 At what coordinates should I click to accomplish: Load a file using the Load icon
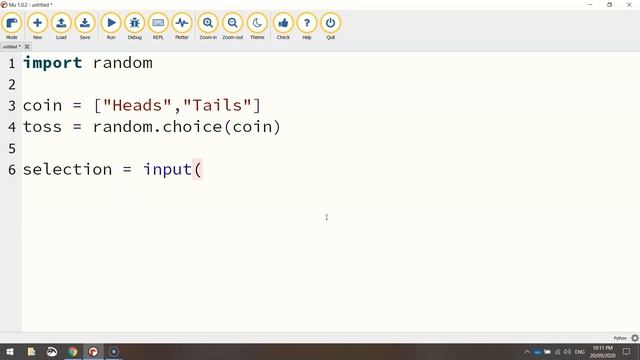61,26
